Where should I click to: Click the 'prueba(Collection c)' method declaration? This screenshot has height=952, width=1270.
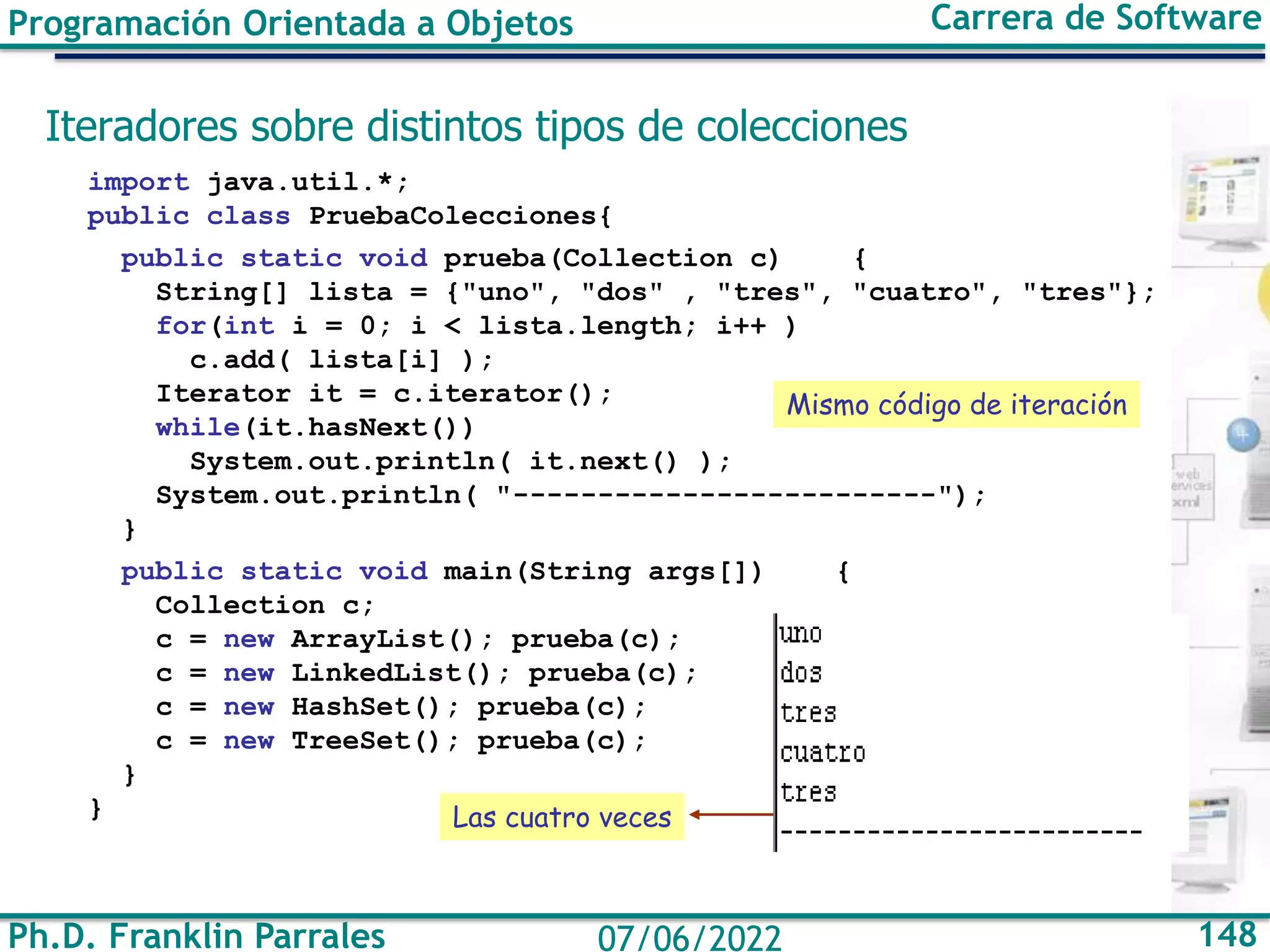494,258
